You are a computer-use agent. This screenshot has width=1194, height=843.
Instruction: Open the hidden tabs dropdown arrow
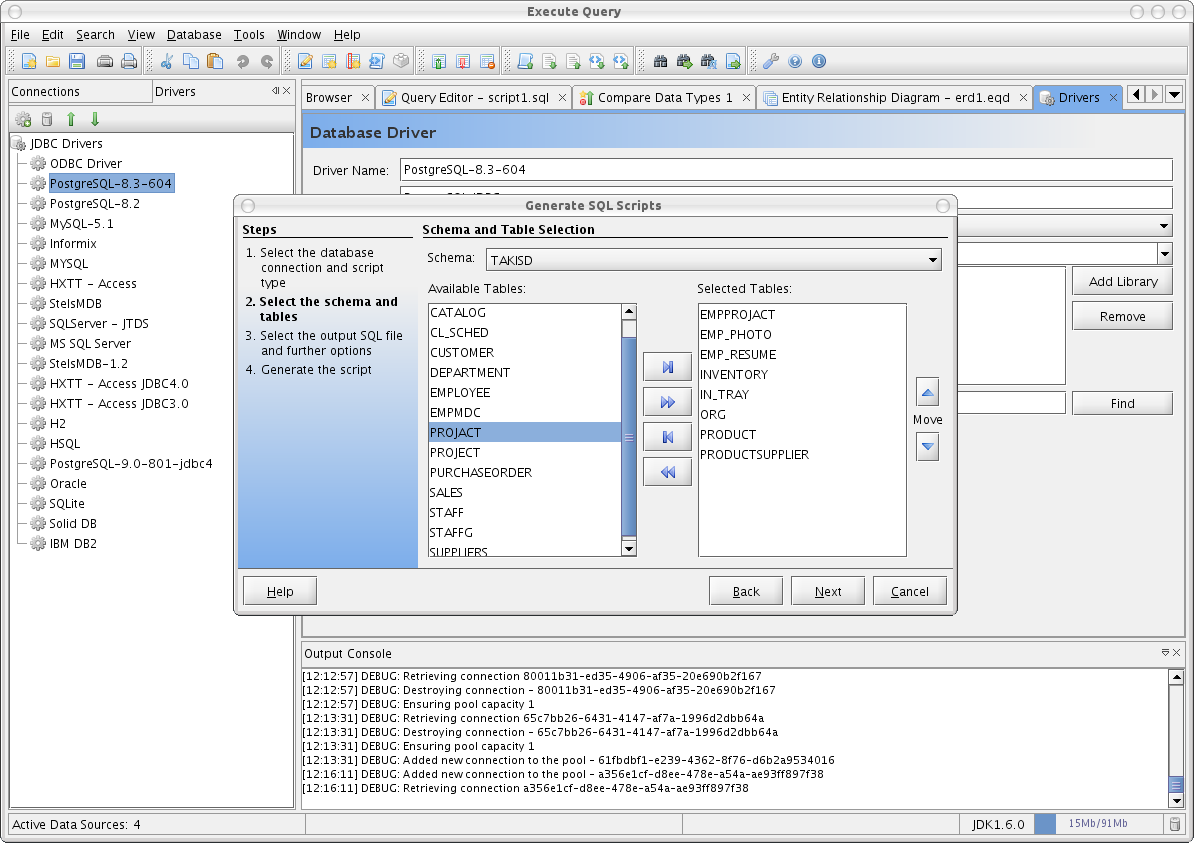1174,94
